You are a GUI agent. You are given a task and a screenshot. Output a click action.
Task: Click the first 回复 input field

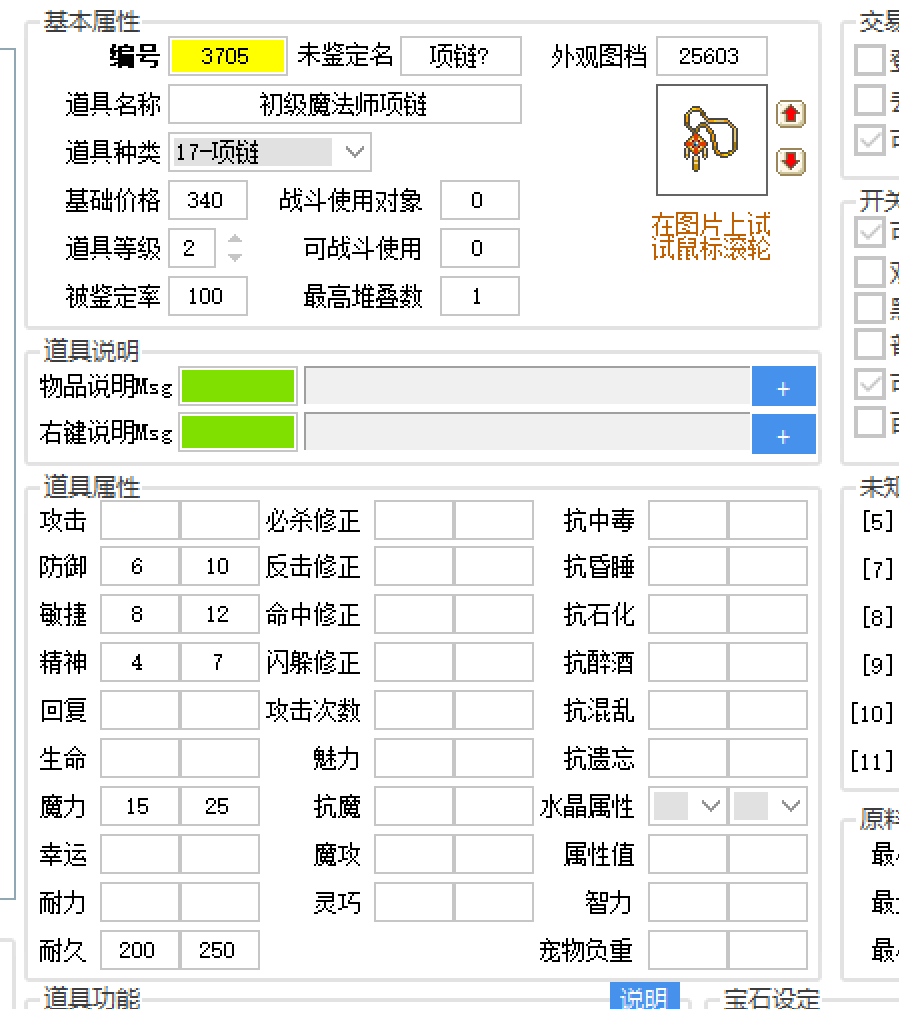click(x=140, y=710)
